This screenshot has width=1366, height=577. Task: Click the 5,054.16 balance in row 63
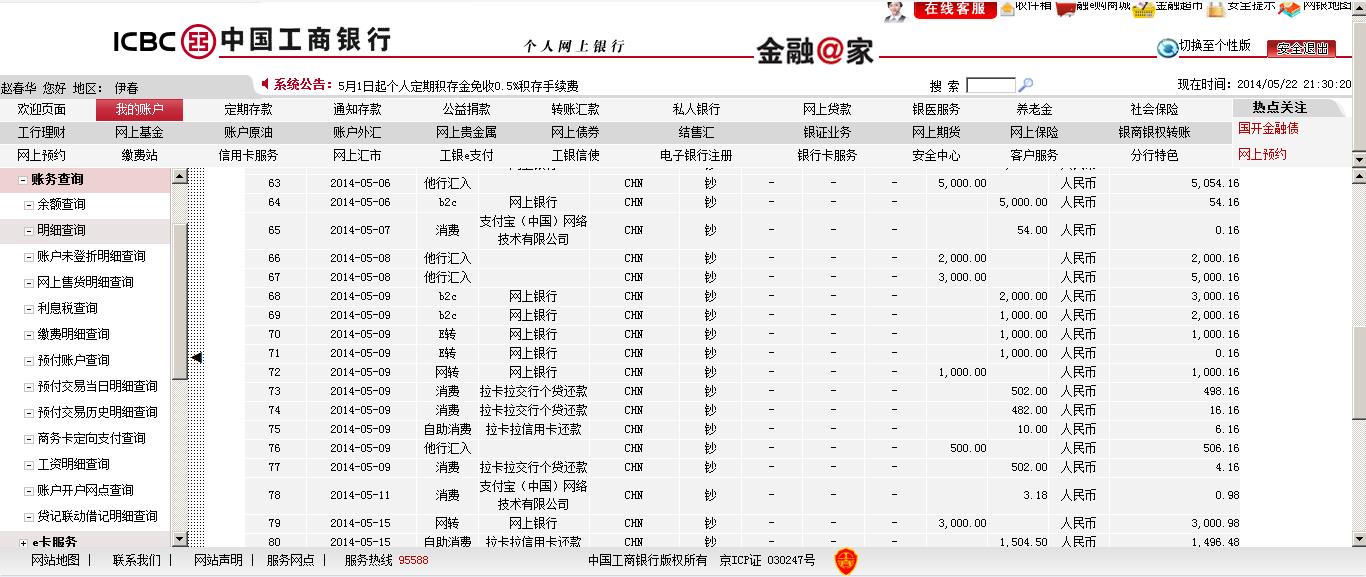(1215, 183)
